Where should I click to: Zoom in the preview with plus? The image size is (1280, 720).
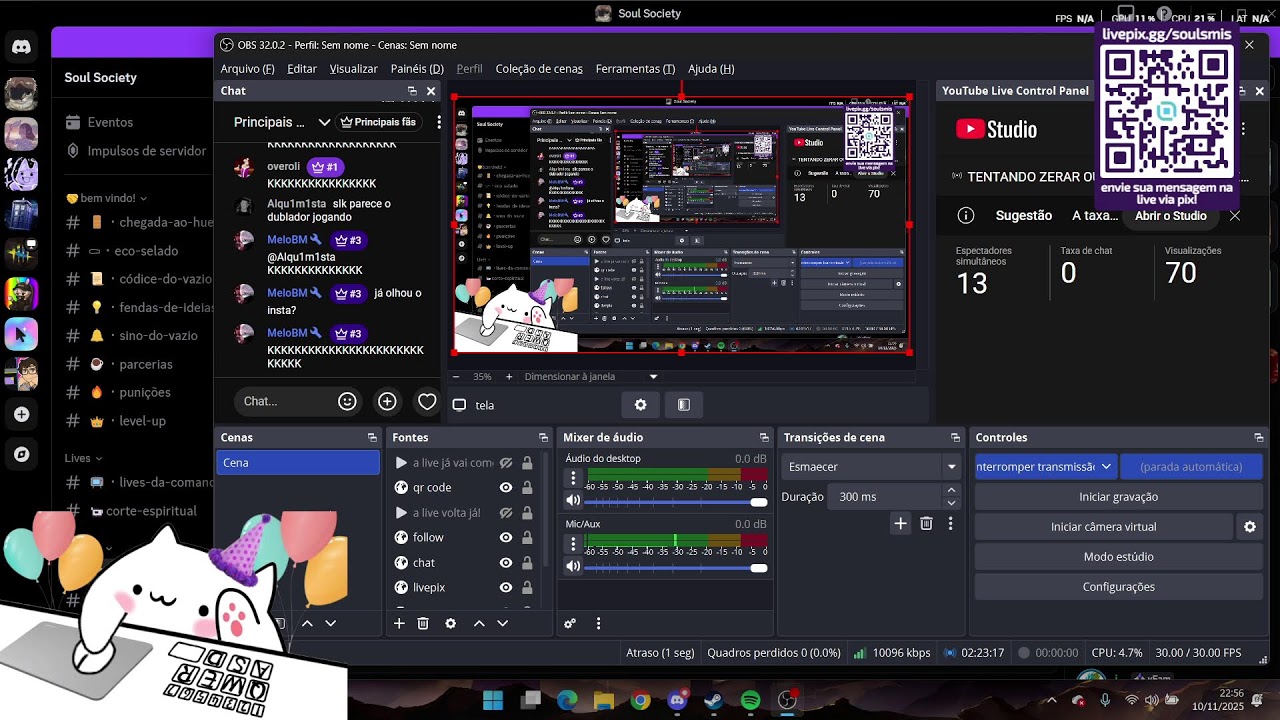coord(509,377)
